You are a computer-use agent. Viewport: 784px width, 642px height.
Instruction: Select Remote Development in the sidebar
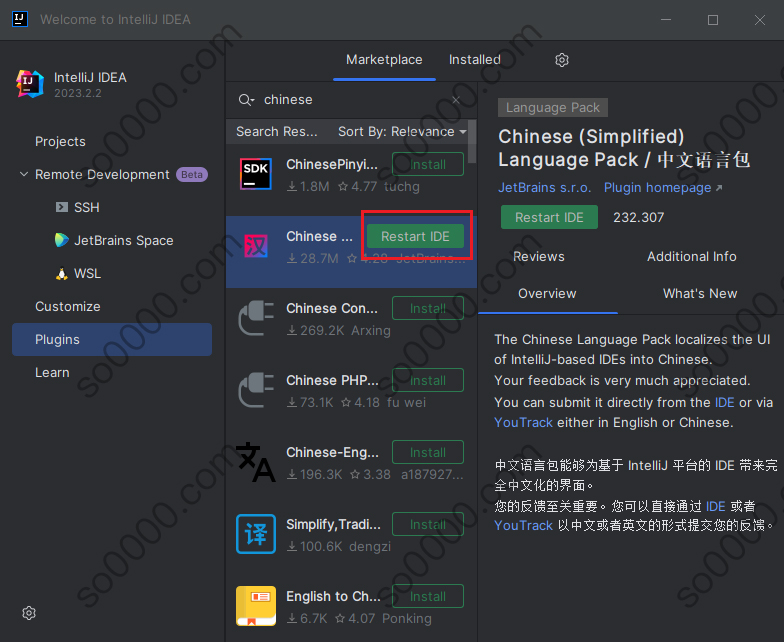click(102, 174)
